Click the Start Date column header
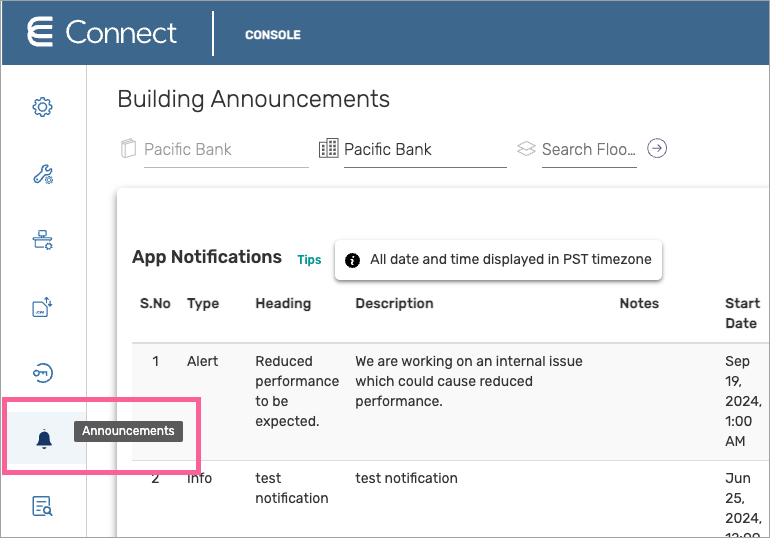 pyautogui.click(x=742, y=313)
